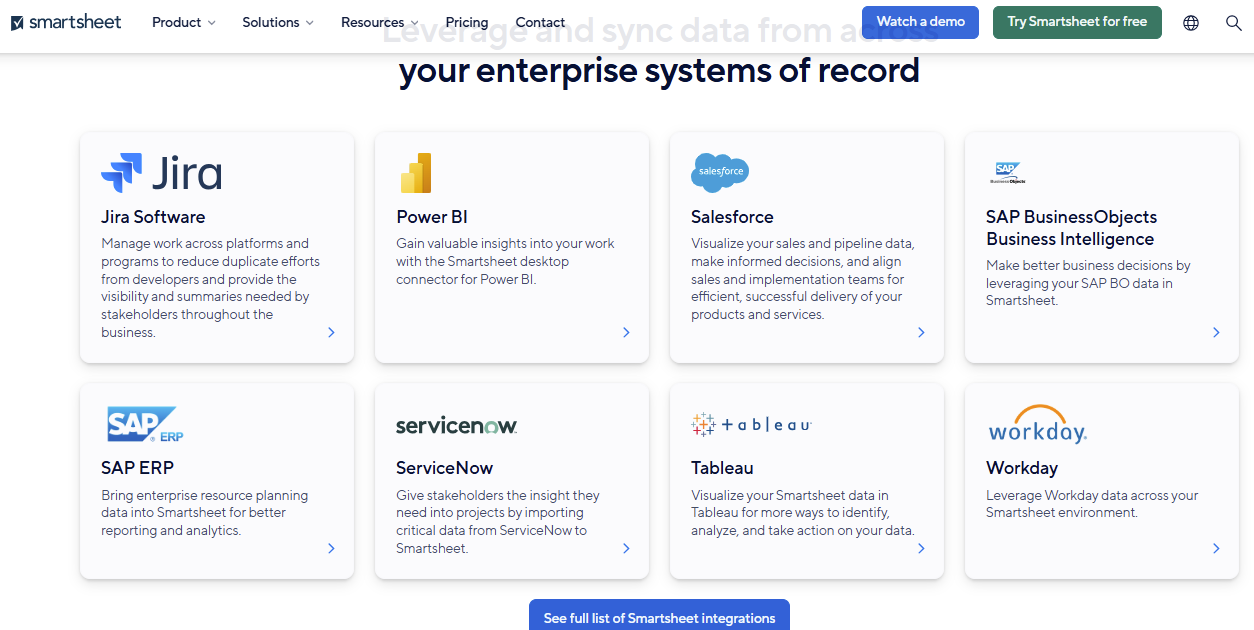Follow the arrow on Workday card
This screenshot has height=630, width=1254.
click(x=1217, y=548)
